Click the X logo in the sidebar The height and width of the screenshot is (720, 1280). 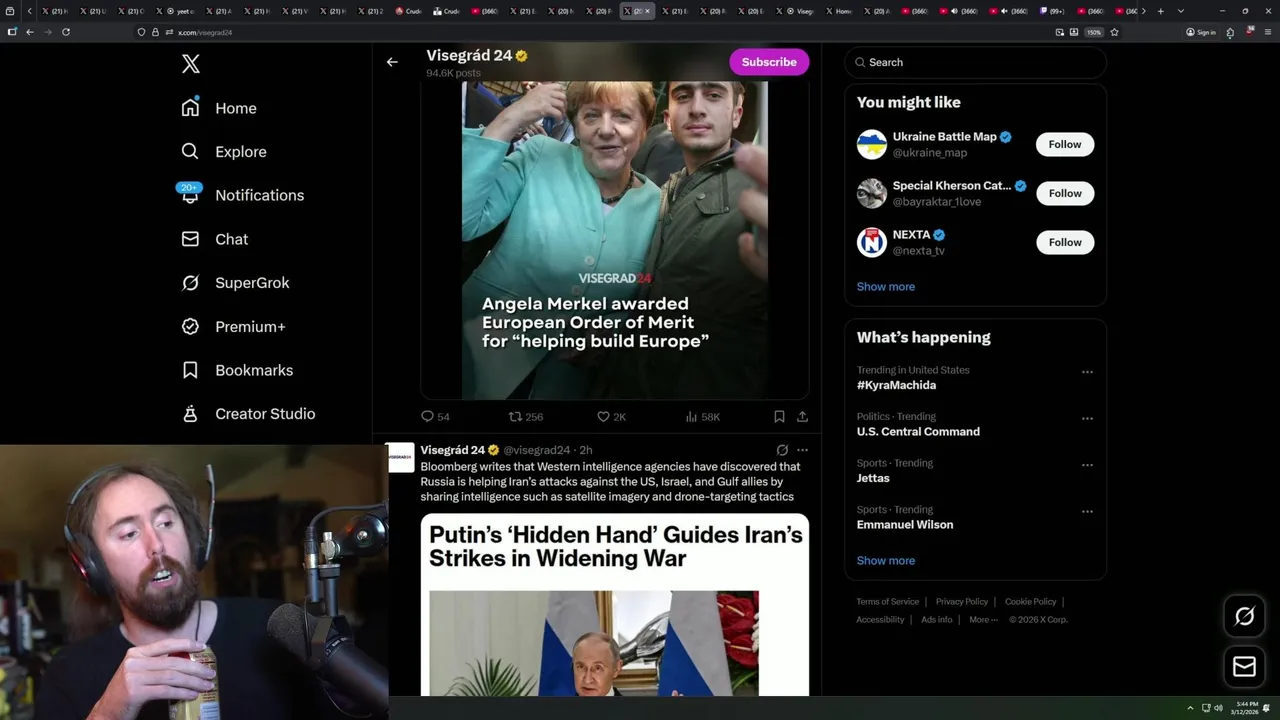click(x=191, y=64)
